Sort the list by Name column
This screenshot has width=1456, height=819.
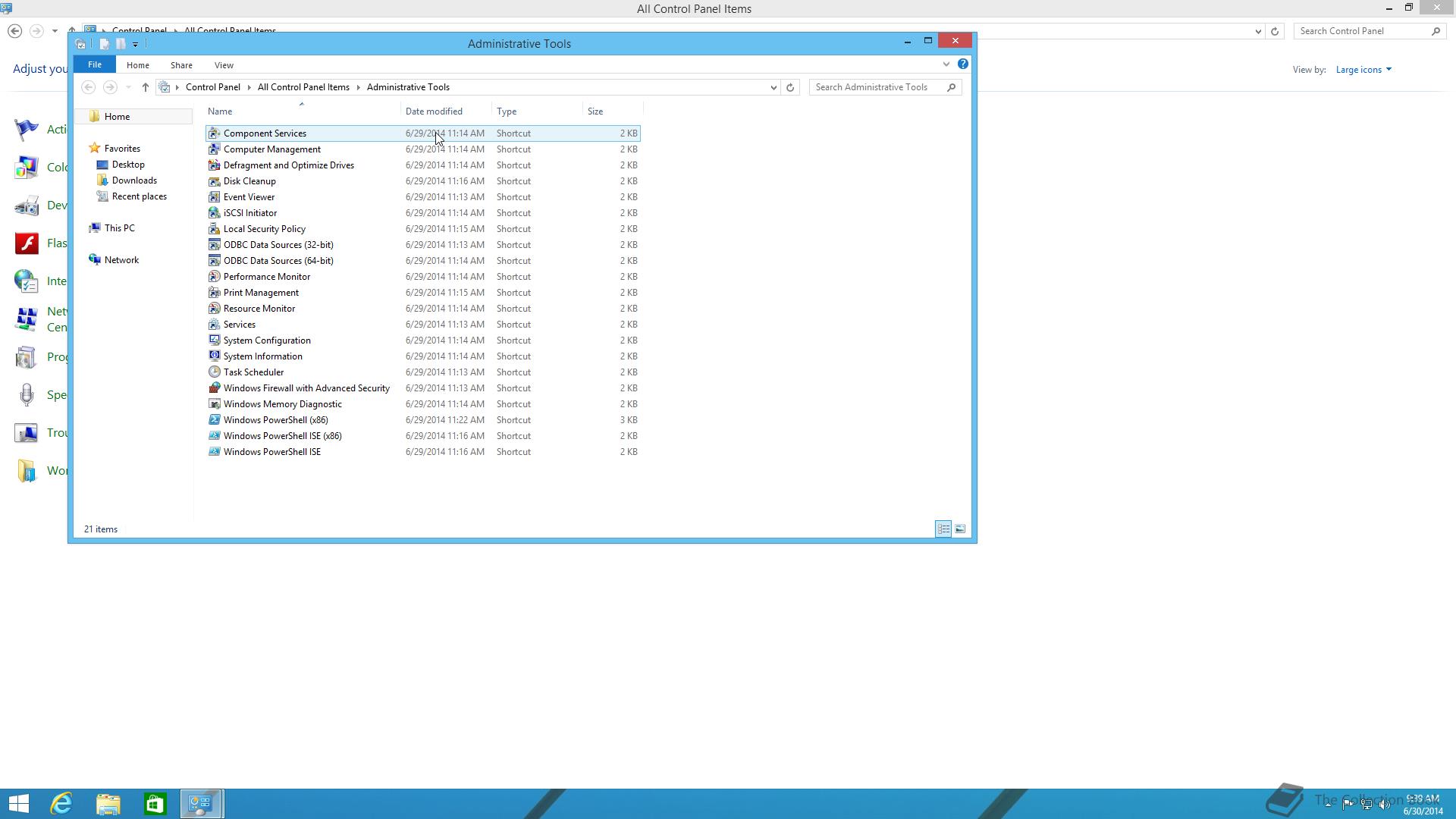click(x=303, y=111)
